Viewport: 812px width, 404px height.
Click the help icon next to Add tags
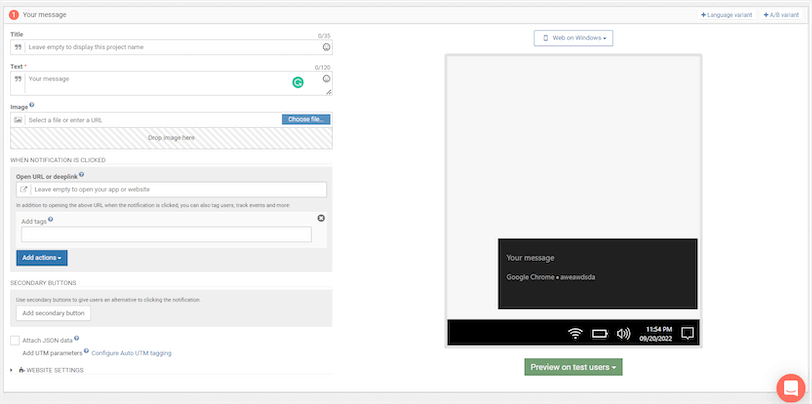51,220
